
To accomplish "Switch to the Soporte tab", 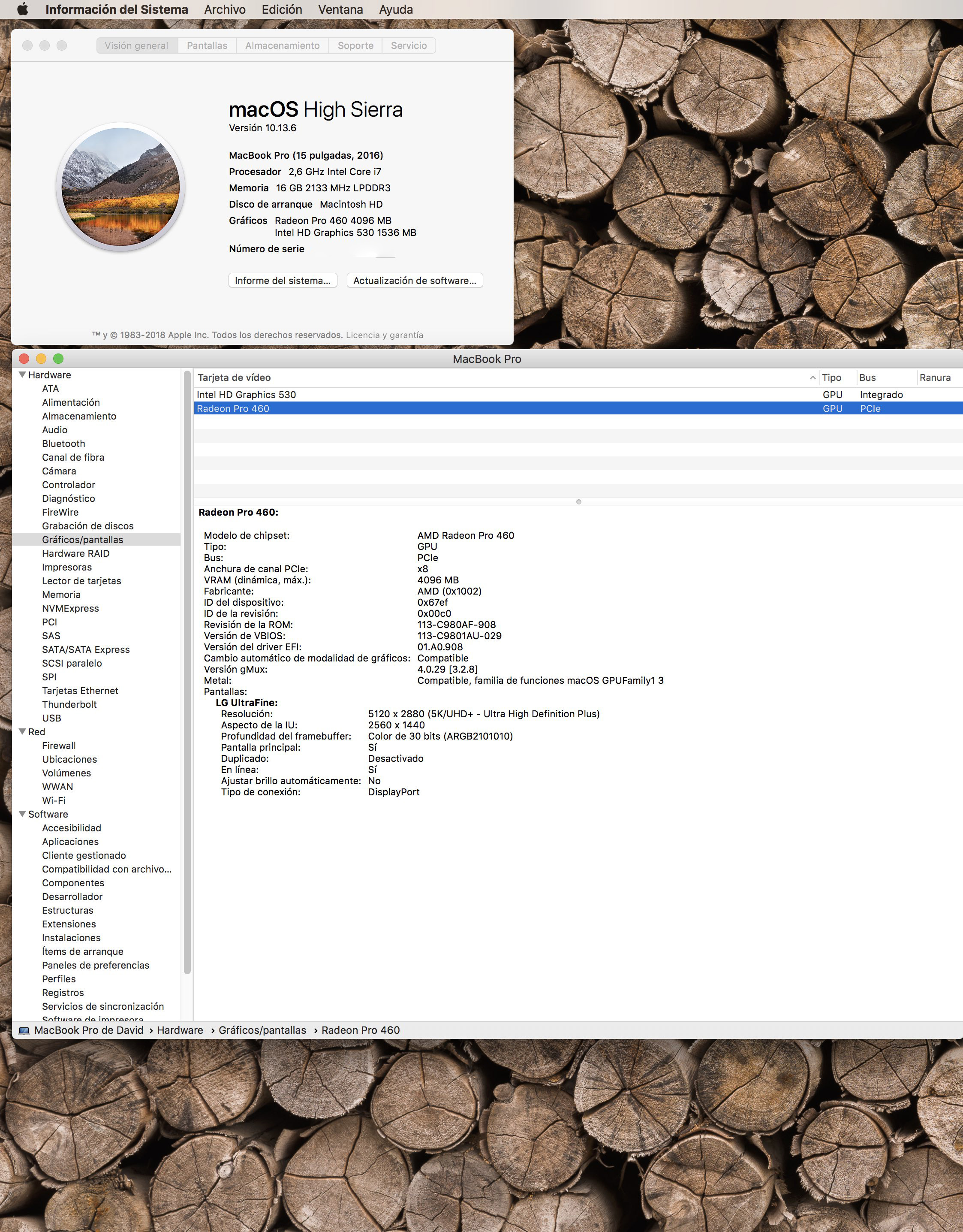I will [x=355, y=46].
